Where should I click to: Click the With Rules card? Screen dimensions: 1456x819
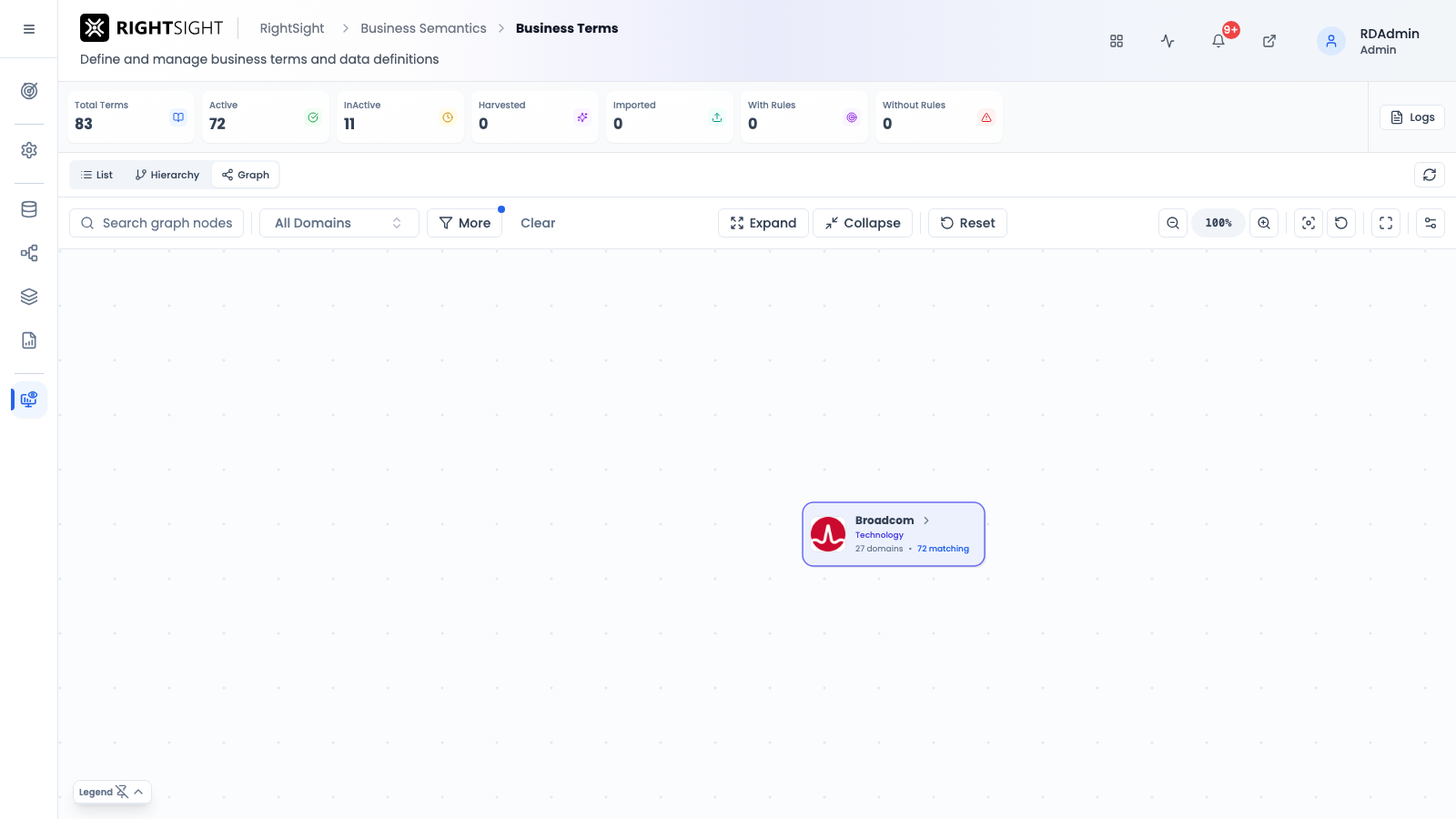point(804,116)
